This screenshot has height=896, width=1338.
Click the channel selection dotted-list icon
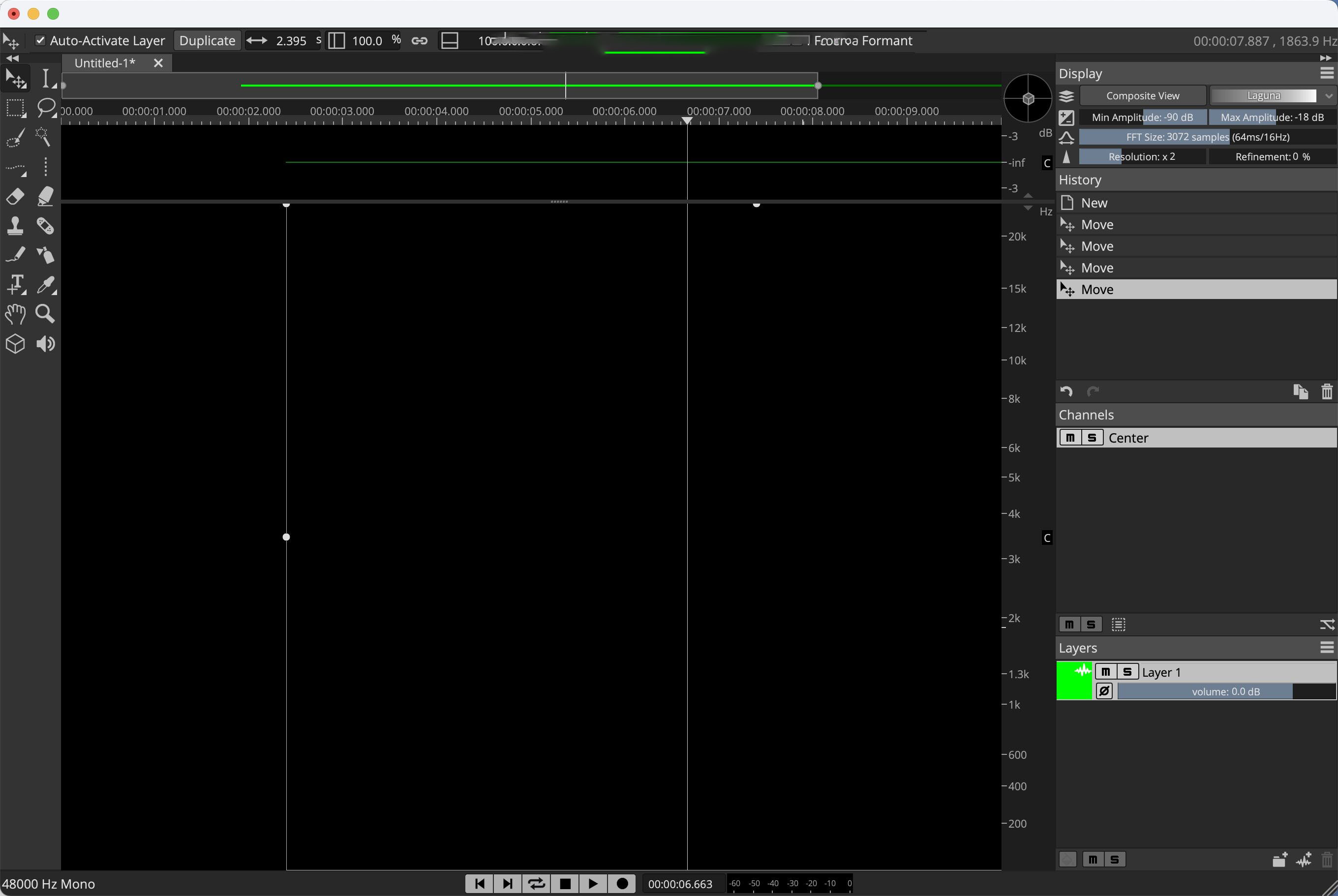[1119, 625]
